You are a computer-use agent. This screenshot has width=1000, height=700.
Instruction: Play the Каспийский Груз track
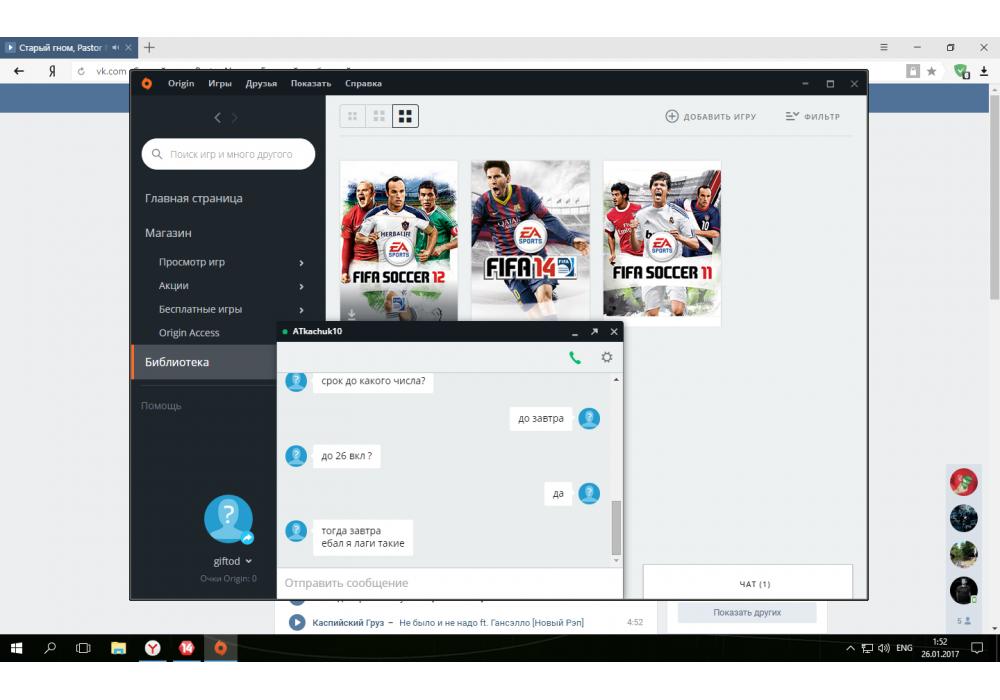[297, 623]
